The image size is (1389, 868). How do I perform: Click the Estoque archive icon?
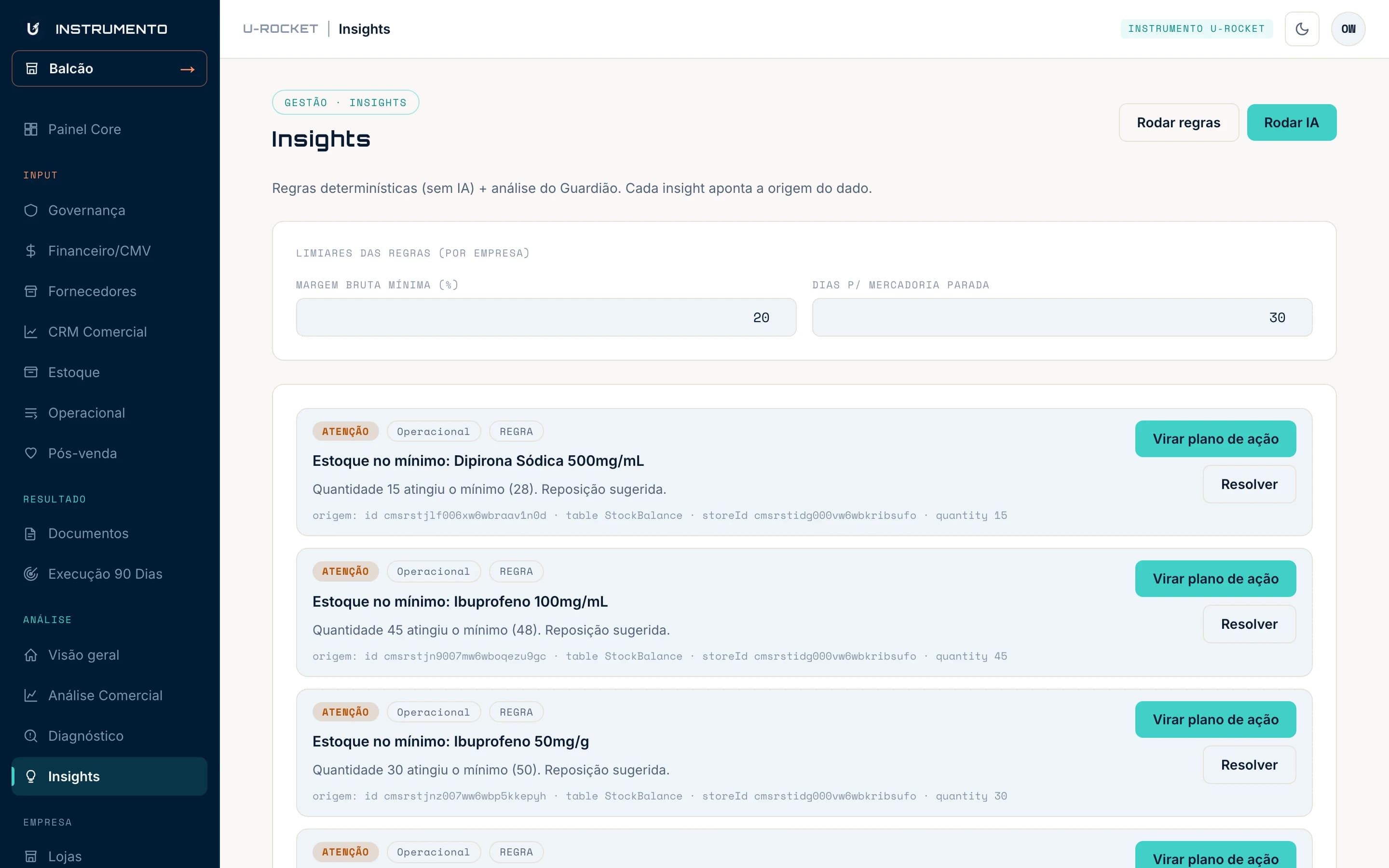pos(31,372)
